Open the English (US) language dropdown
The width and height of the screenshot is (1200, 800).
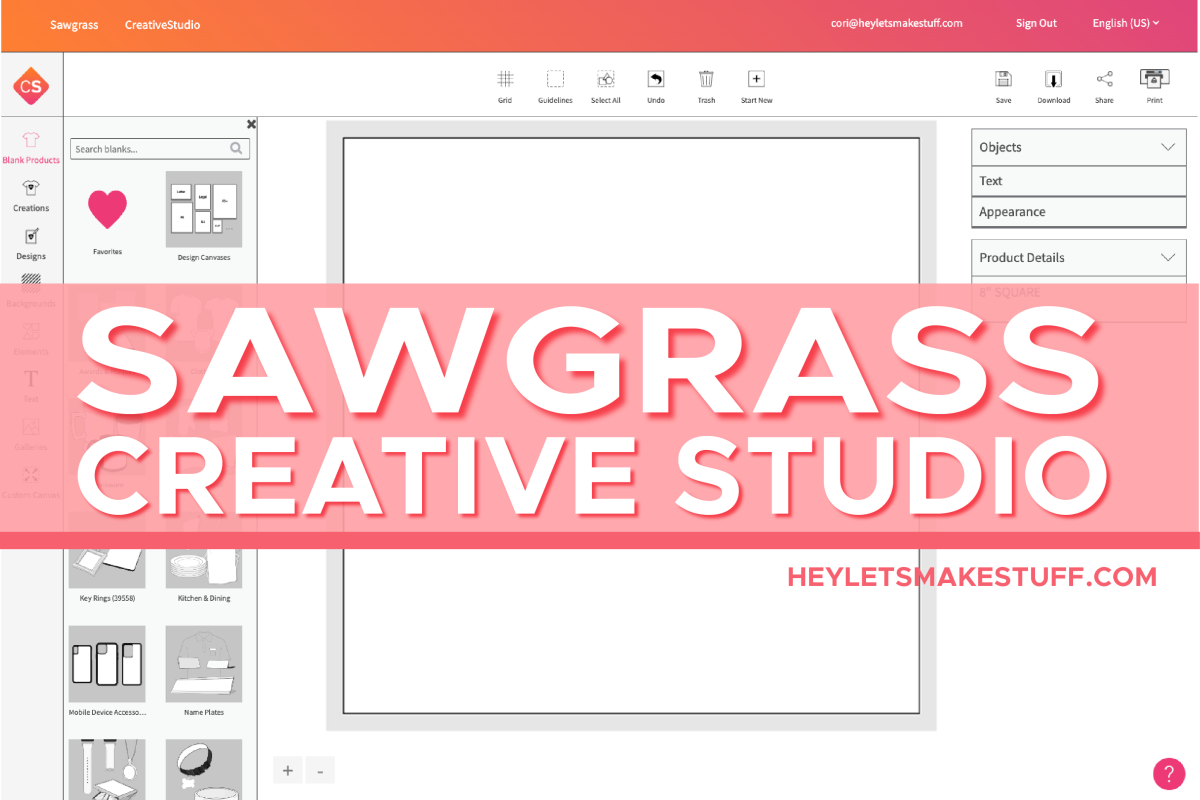tap(1126, 23)
